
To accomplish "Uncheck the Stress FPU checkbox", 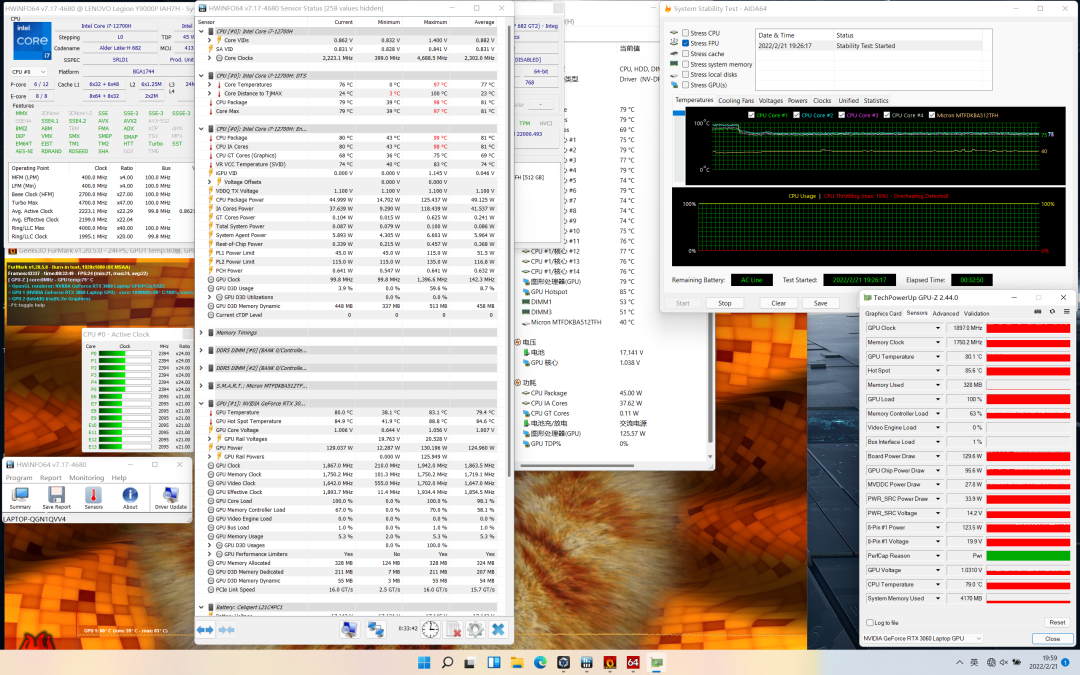I will coord(685,43).
